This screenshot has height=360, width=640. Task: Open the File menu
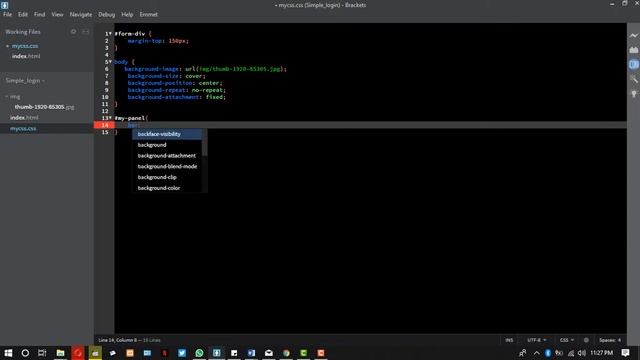click(x=7, y=14)
